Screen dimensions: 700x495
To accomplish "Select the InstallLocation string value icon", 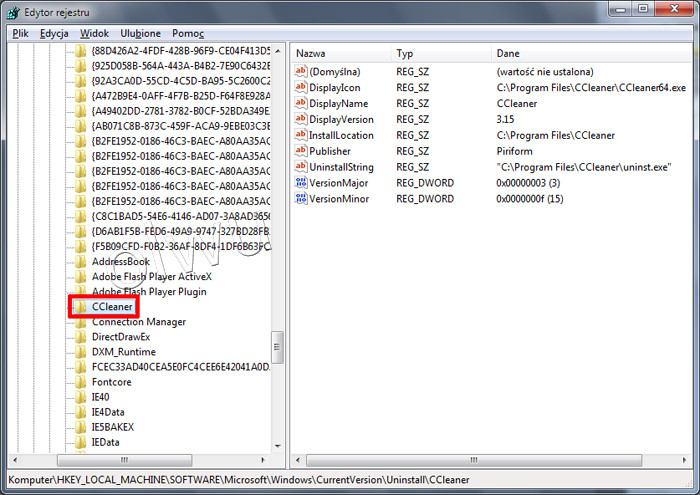I will click(x=301, y=135).
